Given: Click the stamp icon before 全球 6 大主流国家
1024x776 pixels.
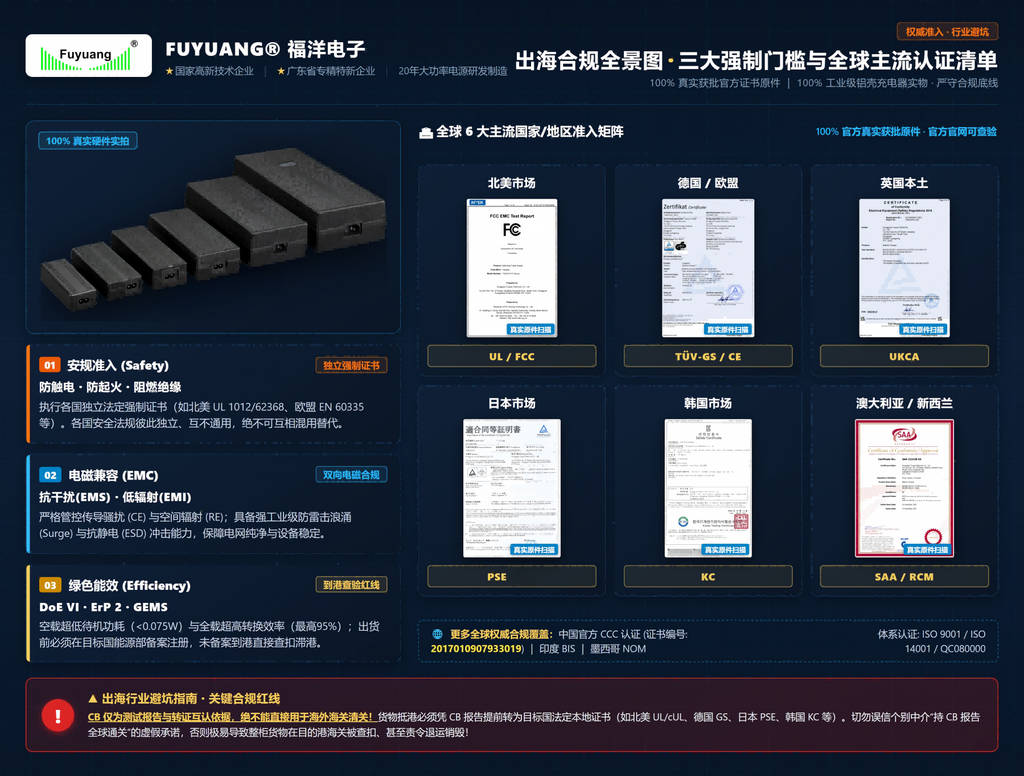Looking at the screenshot, I should coord(426,133).
